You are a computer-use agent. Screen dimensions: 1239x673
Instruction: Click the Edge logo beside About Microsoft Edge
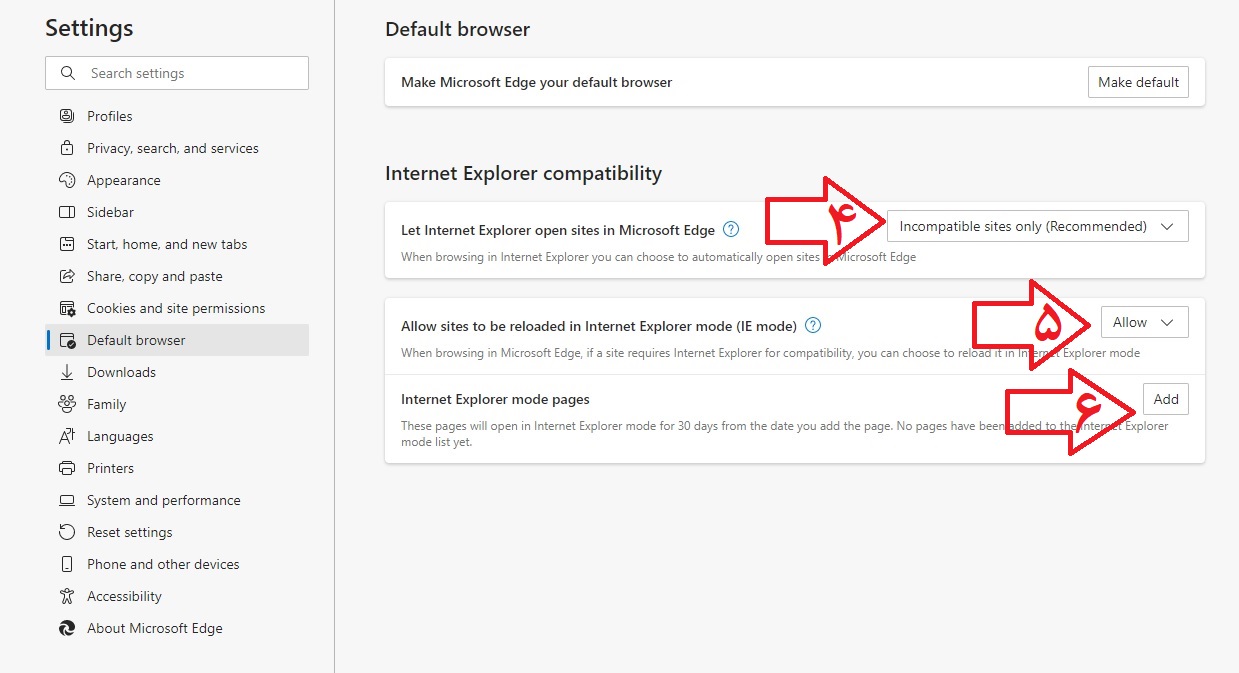pos(67,628)
